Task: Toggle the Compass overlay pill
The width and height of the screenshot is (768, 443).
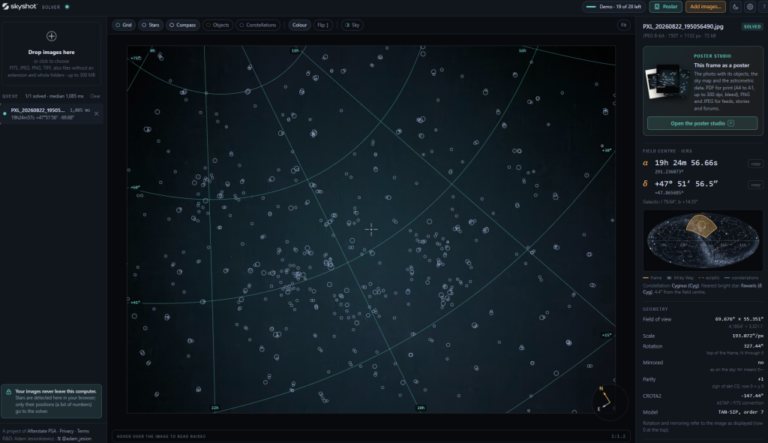Action: pyautogui.click(x=183, y=25)
